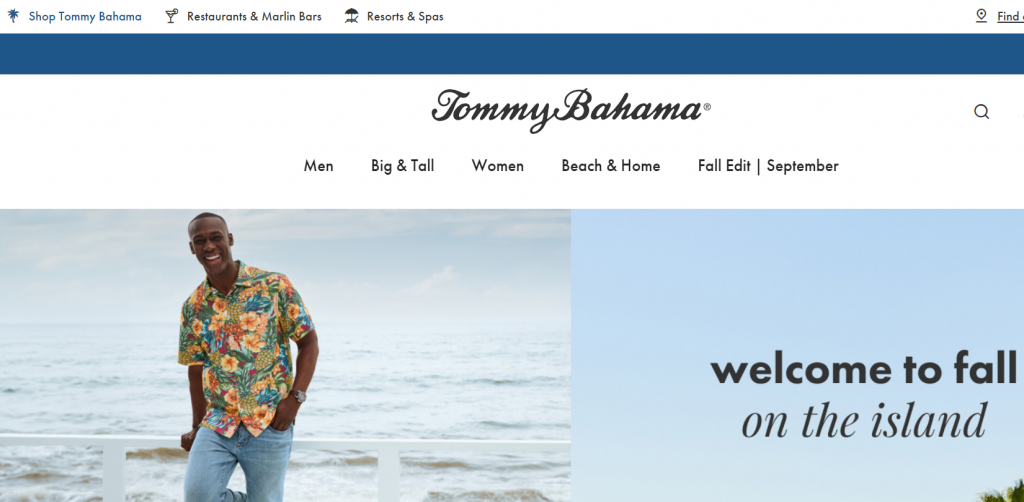Click the cocktail glass icon for Restaurants
1024x502 pixels.
pos(171,16)
